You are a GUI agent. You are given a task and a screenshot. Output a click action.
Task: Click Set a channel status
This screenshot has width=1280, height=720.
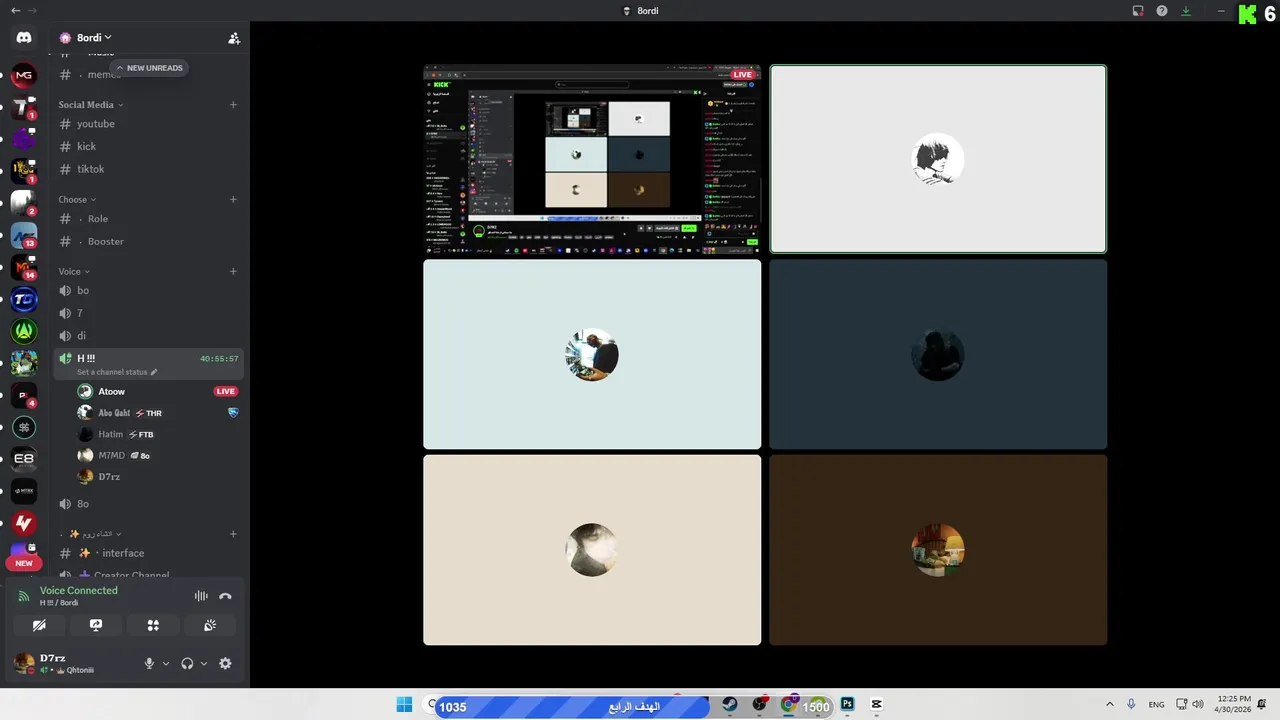pyautogui.click(x=117, y=372)
